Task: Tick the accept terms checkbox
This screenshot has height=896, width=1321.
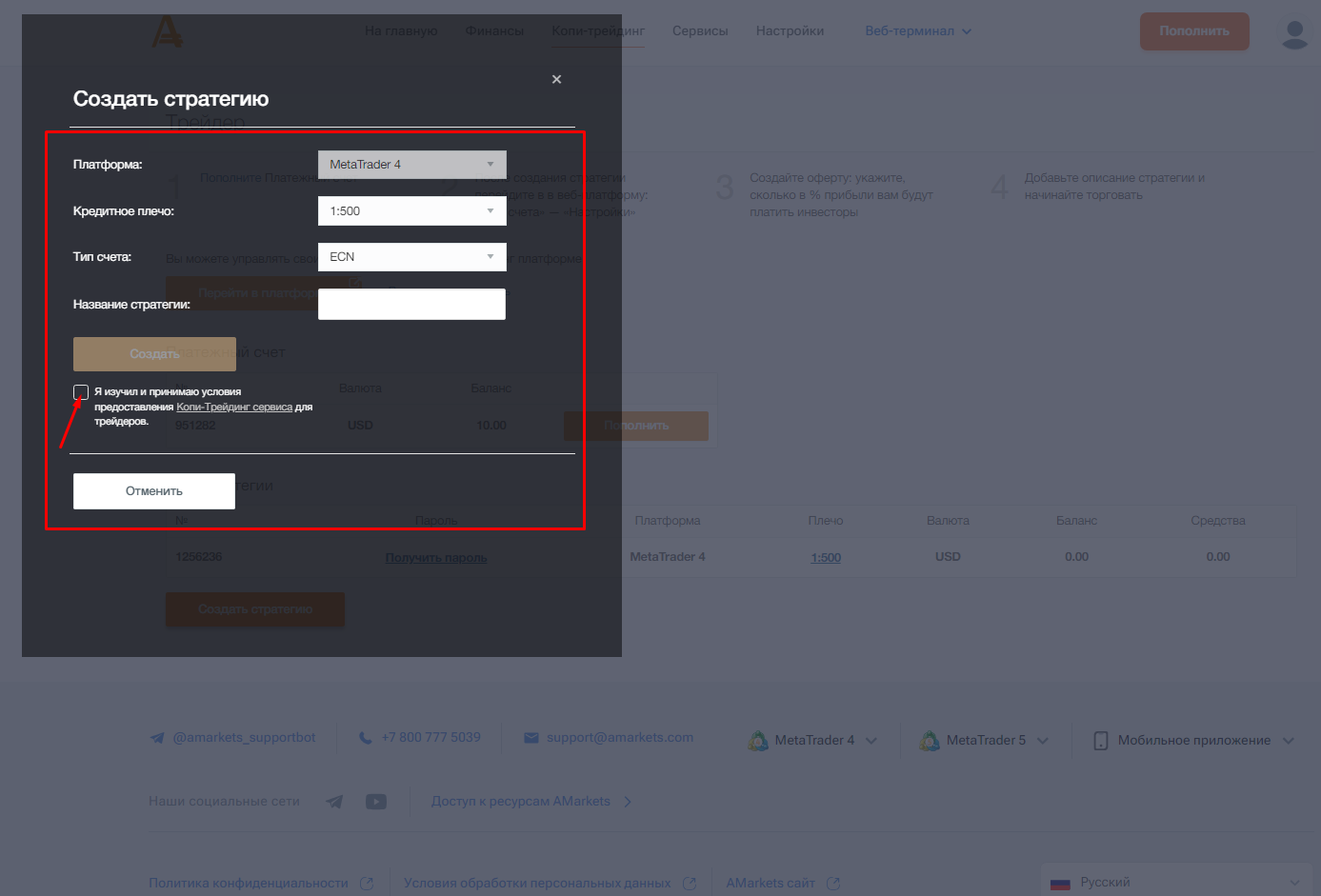Action: click(81, 392)
